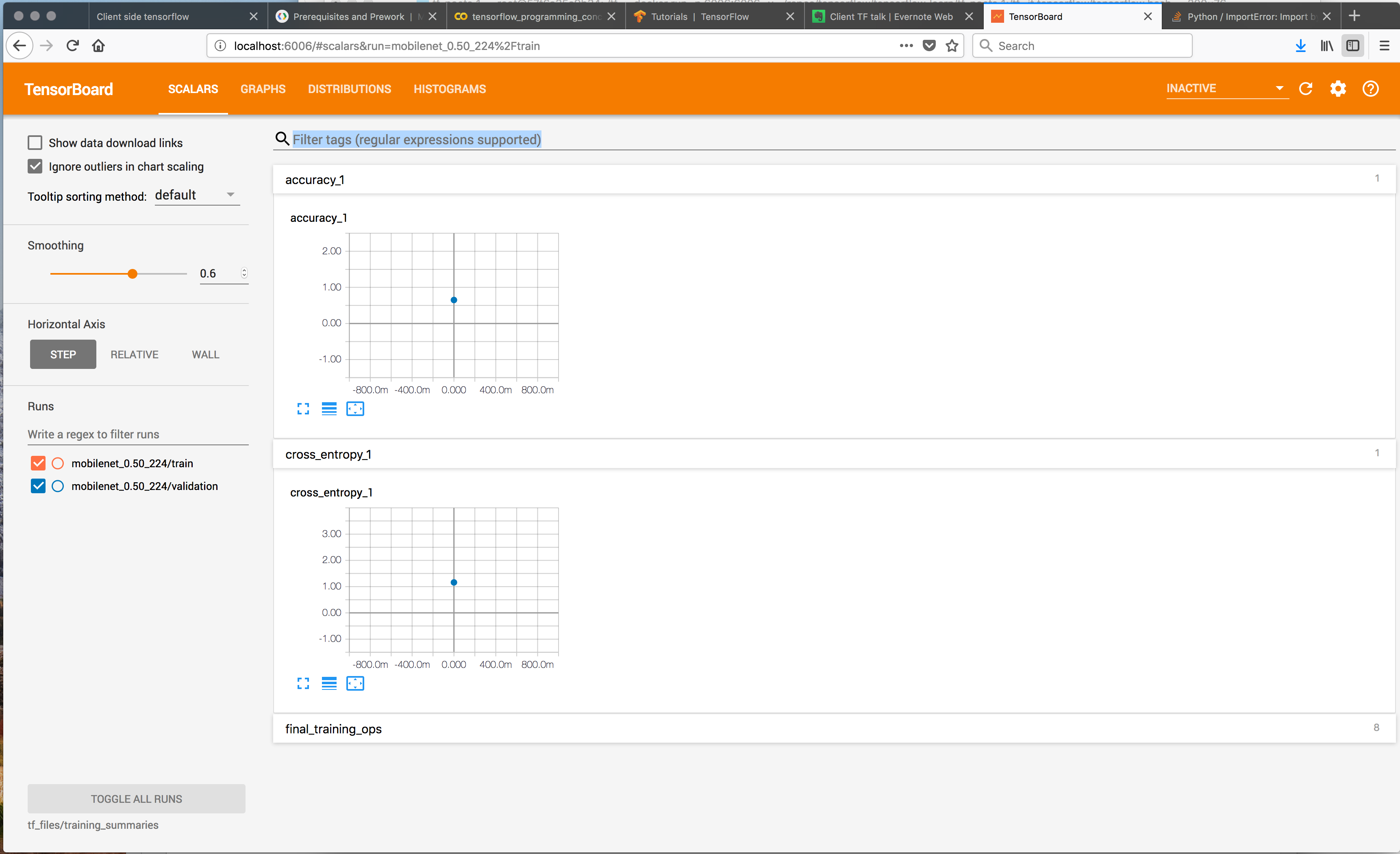Open Tooltip sorting method dropdown
1400x854 pixels.
(197, 195)
